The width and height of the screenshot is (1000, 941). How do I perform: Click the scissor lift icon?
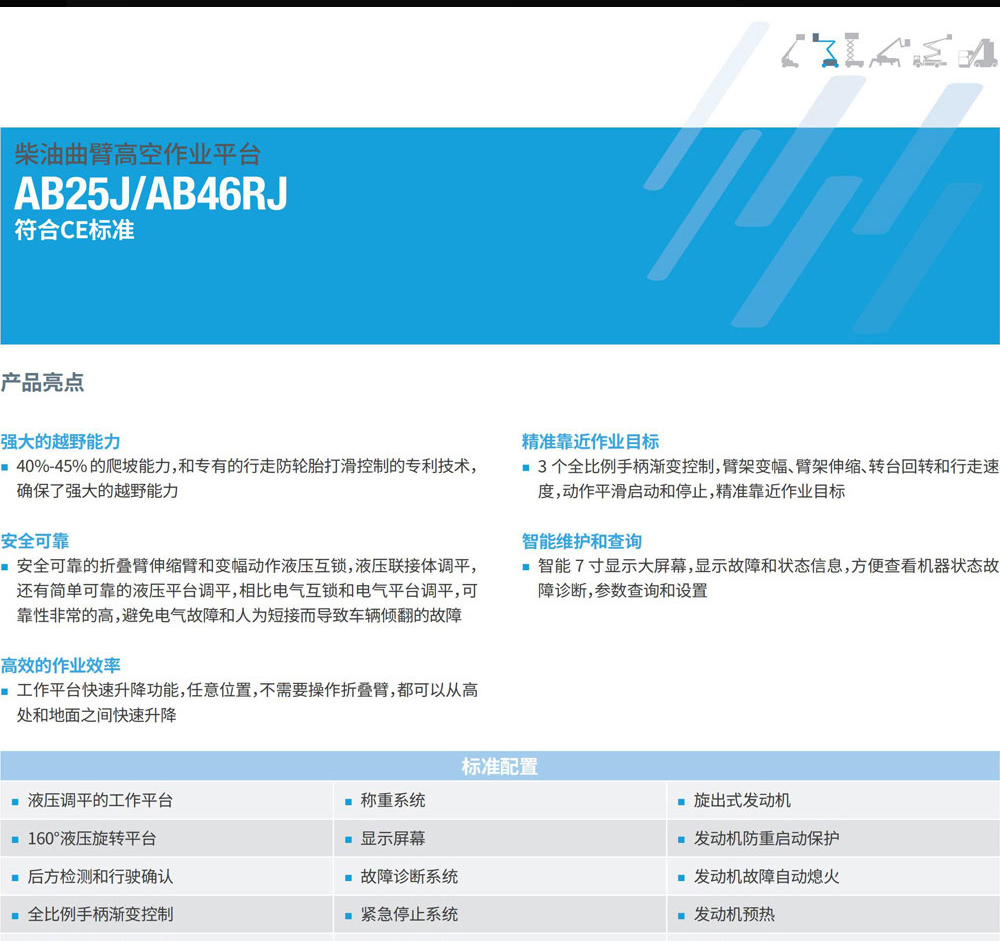point(853,51)
